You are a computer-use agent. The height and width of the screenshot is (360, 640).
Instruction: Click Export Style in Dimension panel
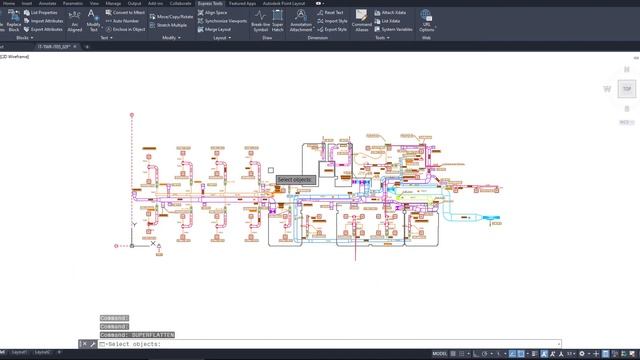click(x=332, y=29)
